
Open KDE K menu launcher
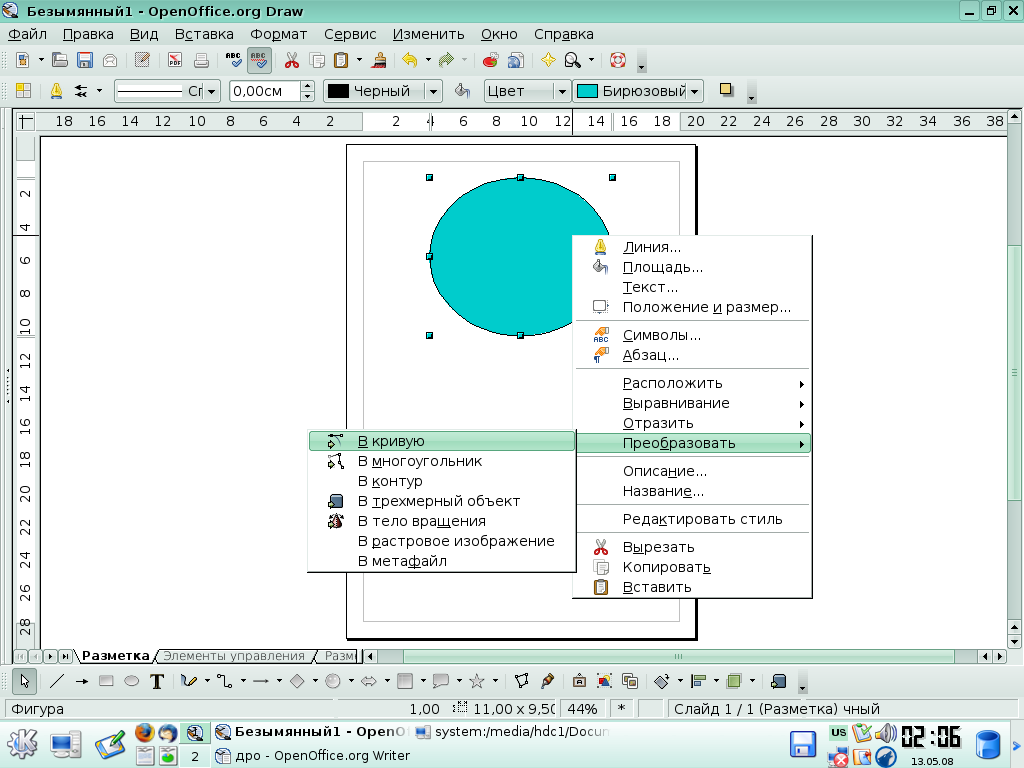[x=22, y=744]
